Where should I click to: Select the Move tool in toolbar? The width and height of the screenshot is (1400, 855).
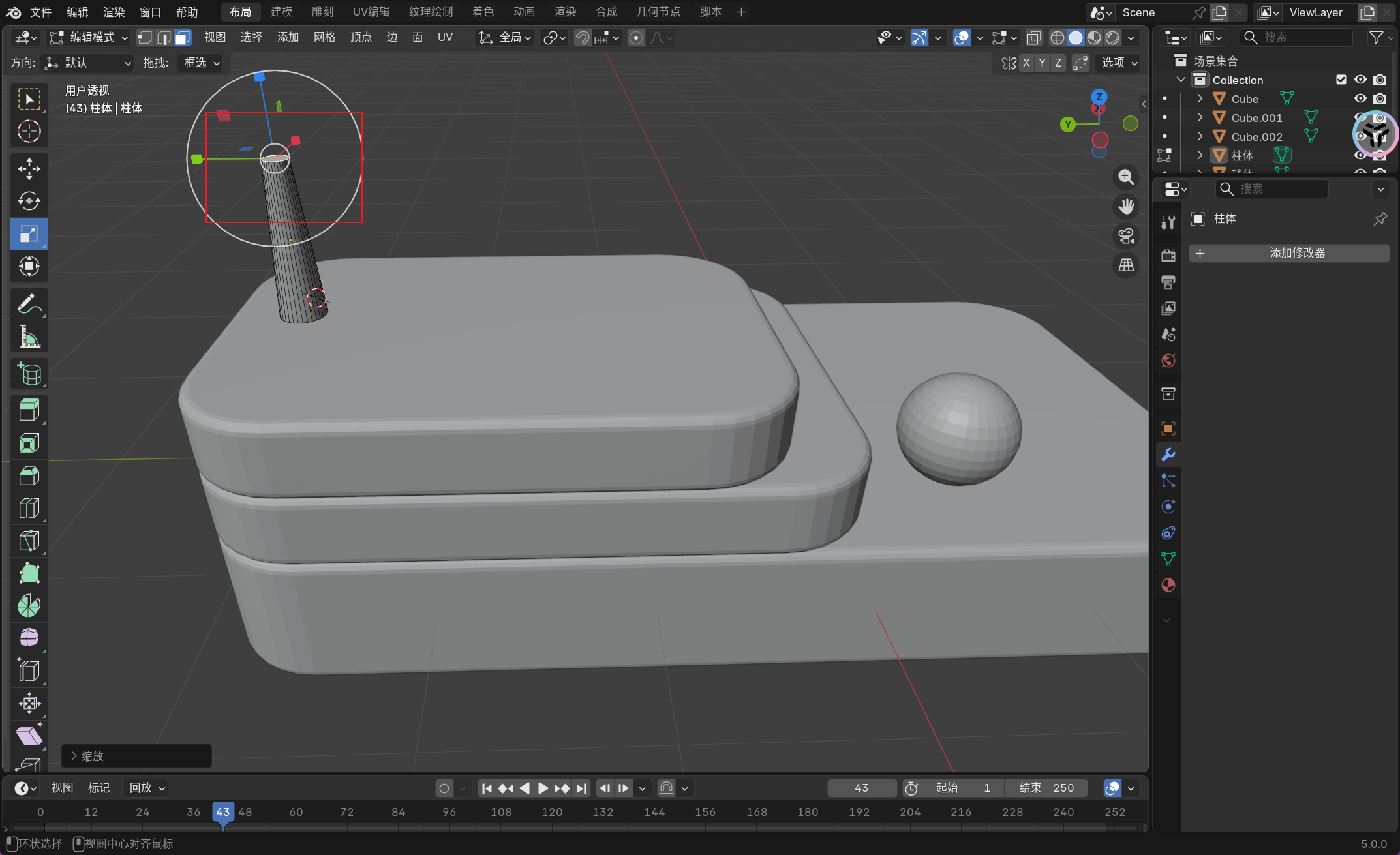tap(29, 169)
